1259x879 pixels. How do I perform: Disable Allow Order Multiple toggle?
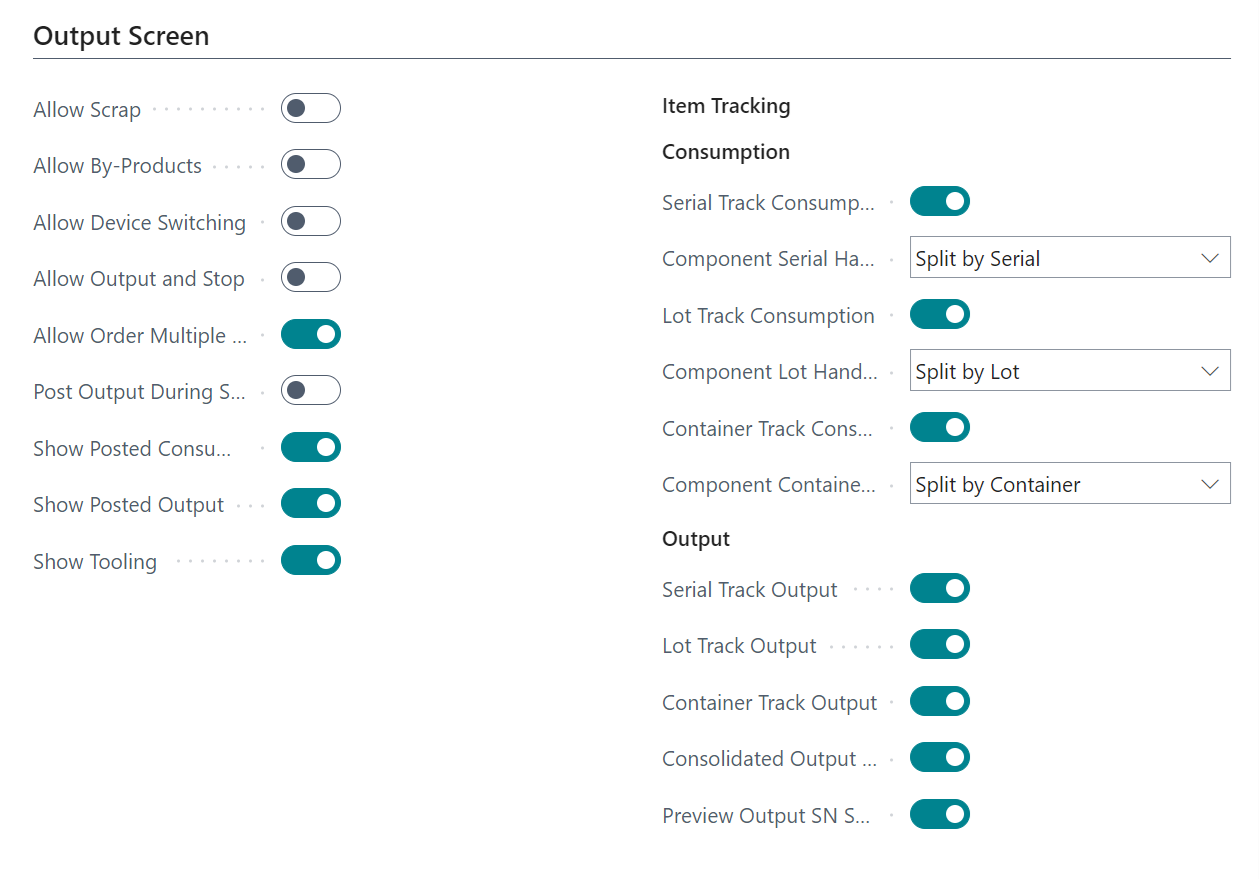(310, 335)
